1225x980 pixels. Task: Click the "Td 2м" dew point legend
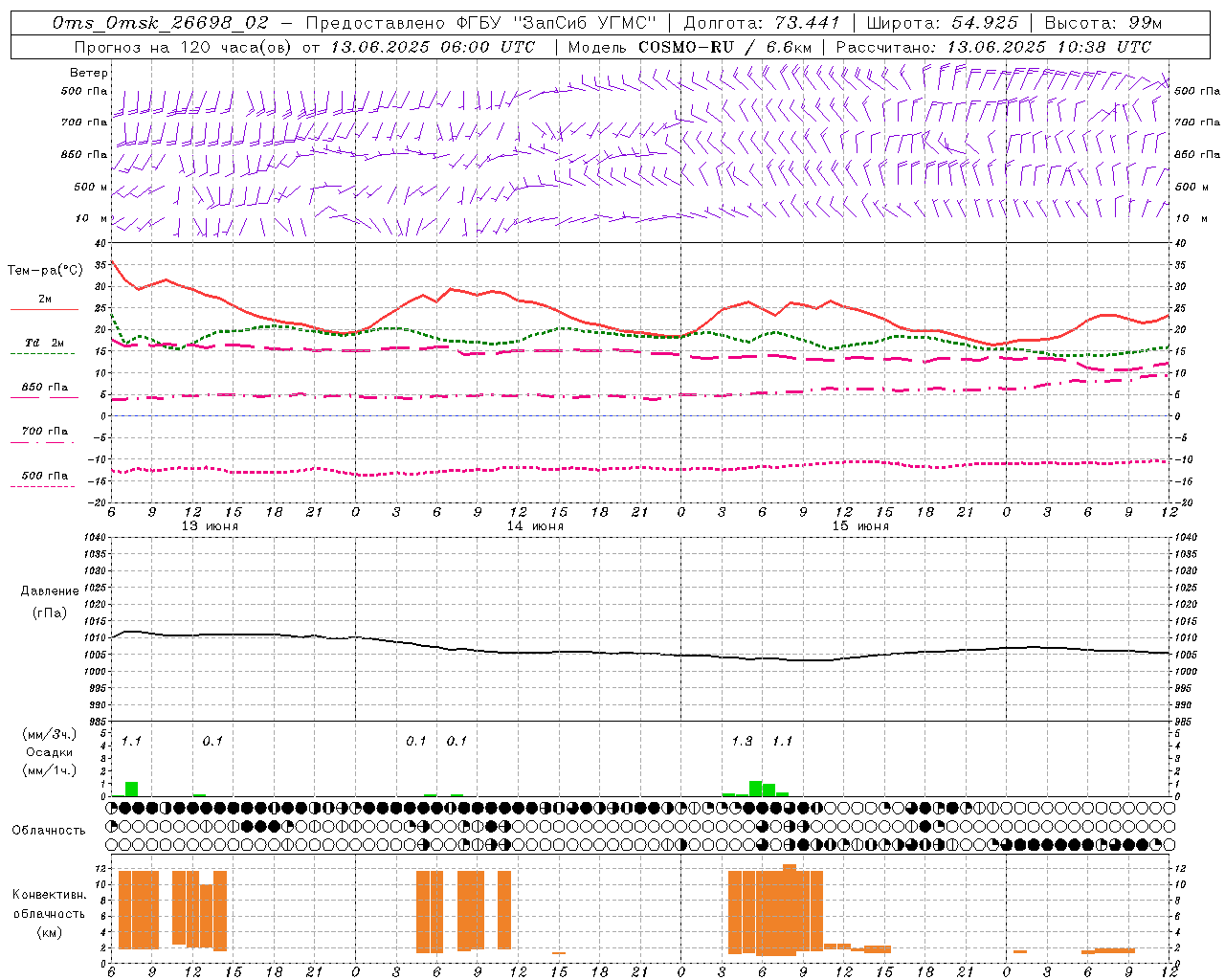(x=45, y=343)
